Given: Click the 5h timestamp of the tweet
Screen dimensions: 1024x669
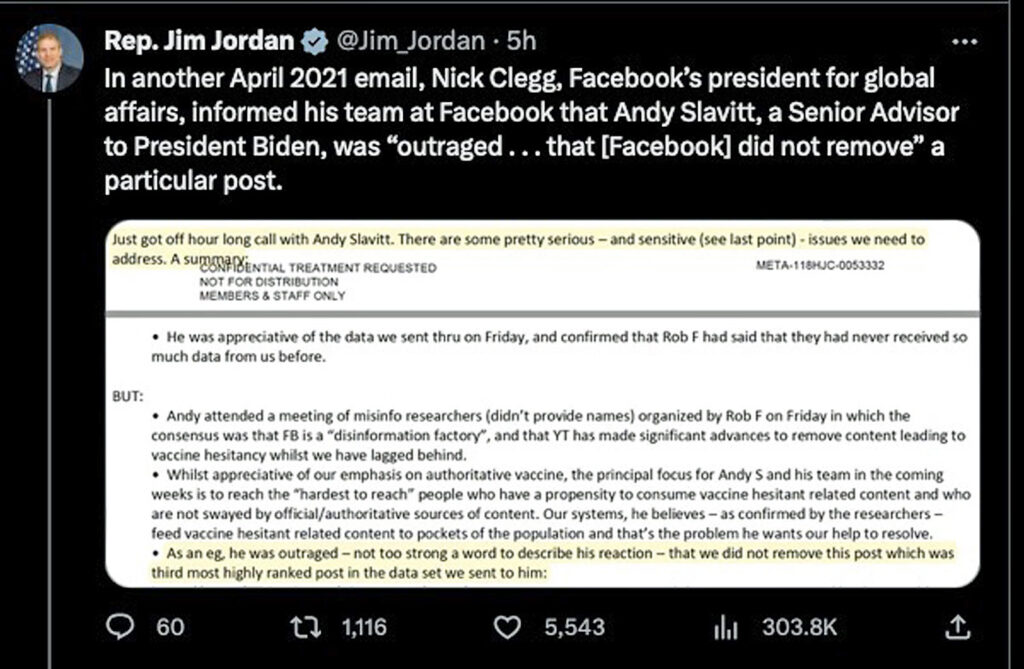Looking at the screenshot, I should [521, 42].
